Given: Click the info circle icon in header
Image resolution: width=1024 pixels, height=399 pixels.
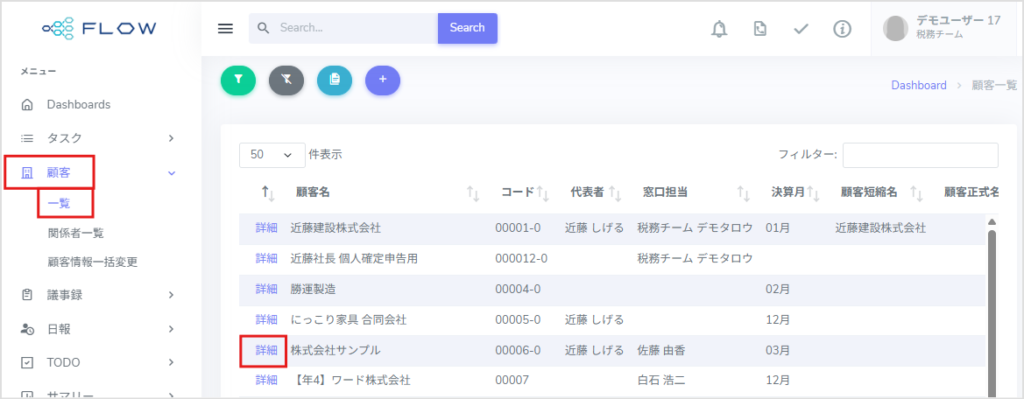Looking at the screenshot, I should tap(842, 29).
